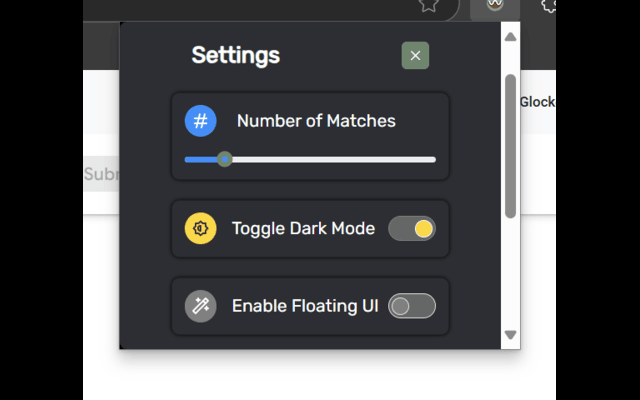Click the Number of Matches slider handle
This screenshot has width=640, height=400.
(x=224, y=159)
